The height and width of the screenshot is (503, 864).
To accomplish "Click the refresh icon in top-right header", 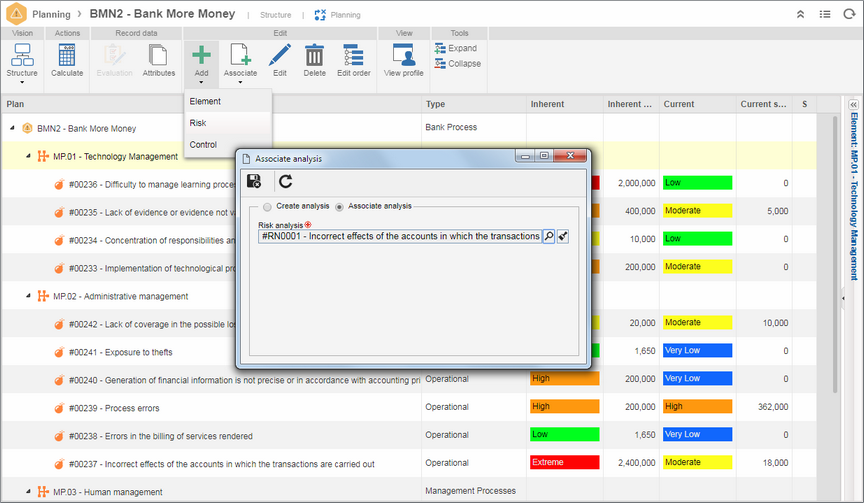I will pos(849,14).
